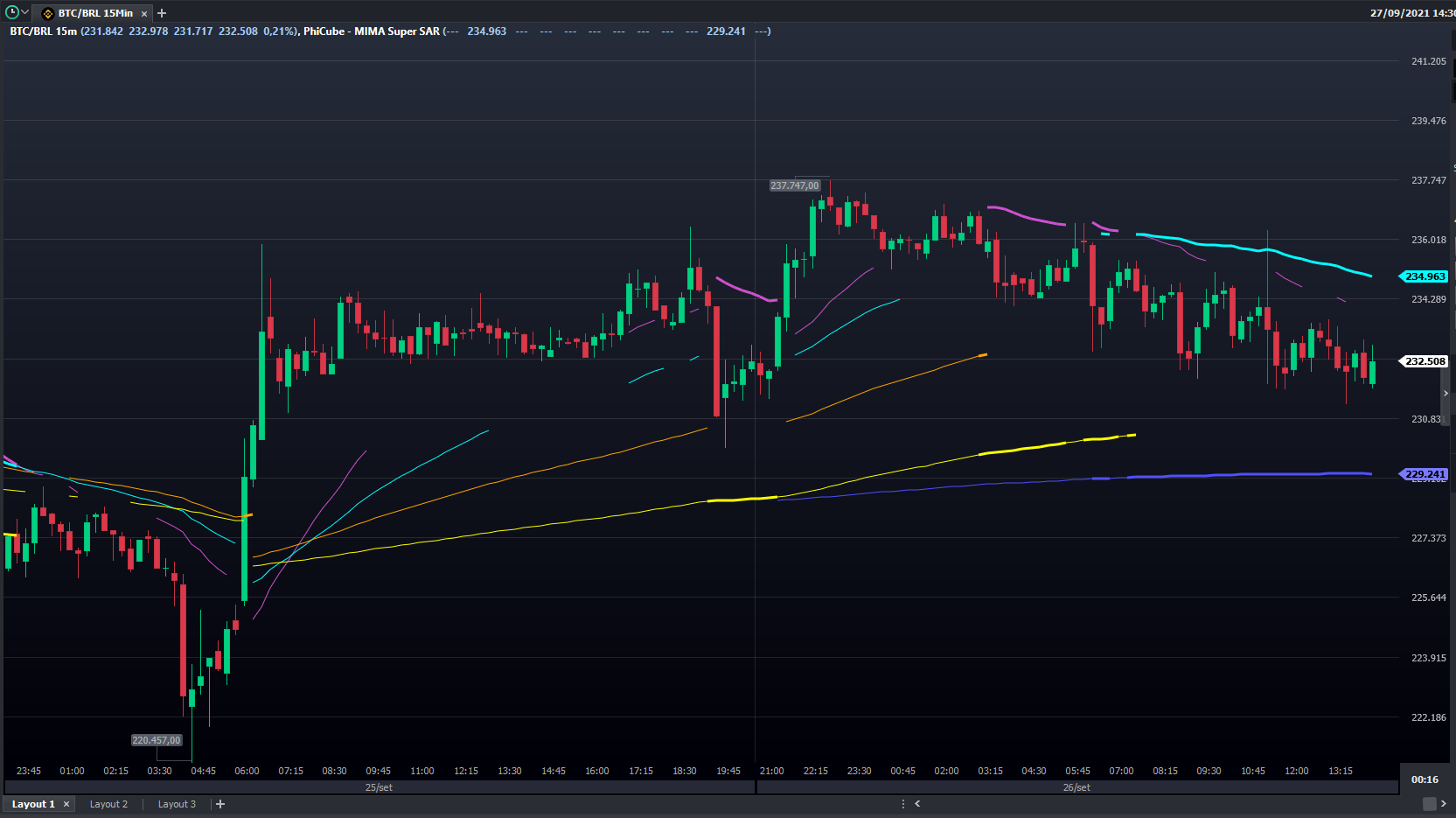Select the BTC/BRL 15Min chart tab

(x=94, y=13)
